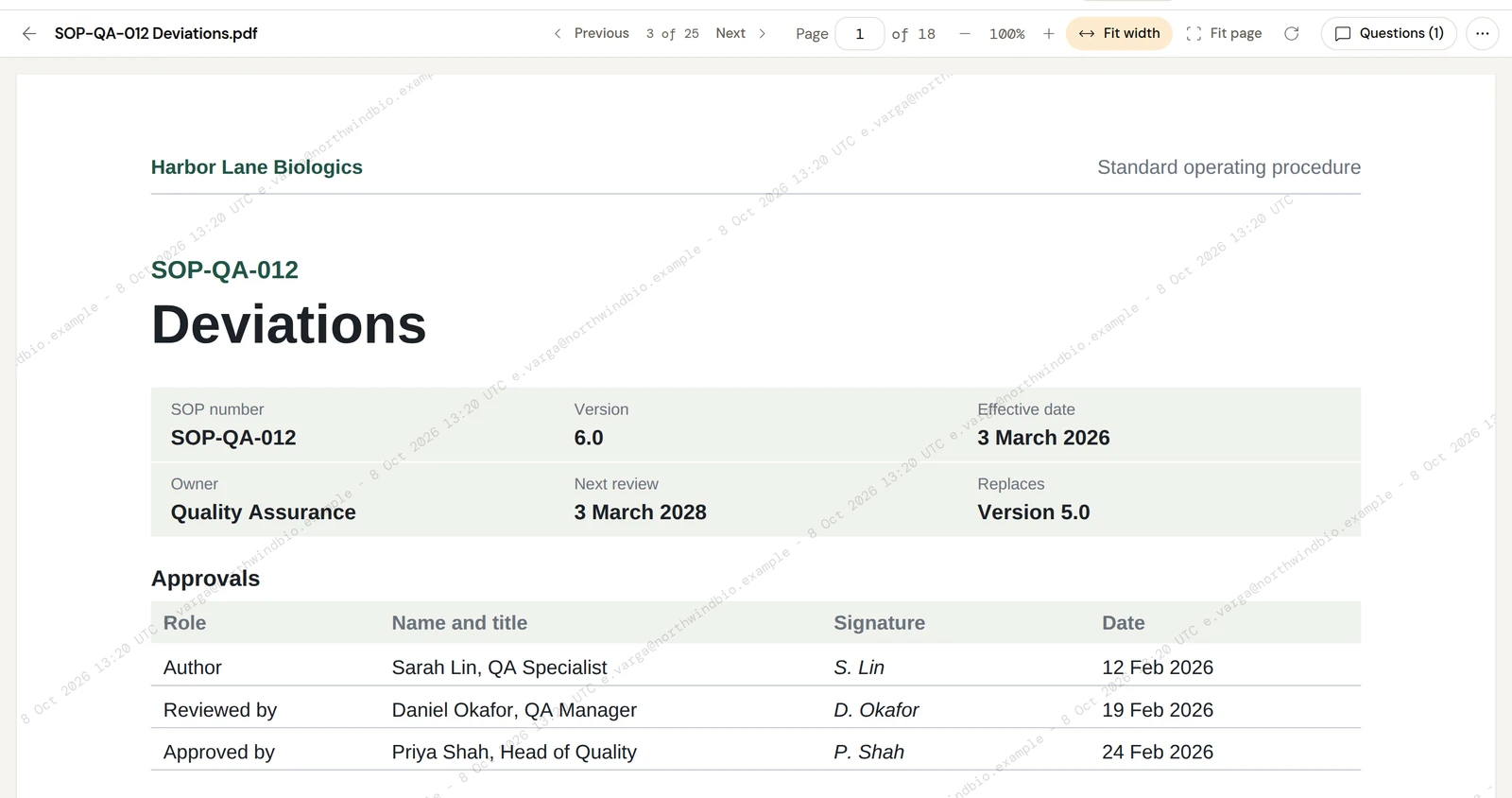Click the Effective date 3 March 2026
The width and height of the screenshot is (1512, 798).
pyautogui.click(x=1043, y=438)
